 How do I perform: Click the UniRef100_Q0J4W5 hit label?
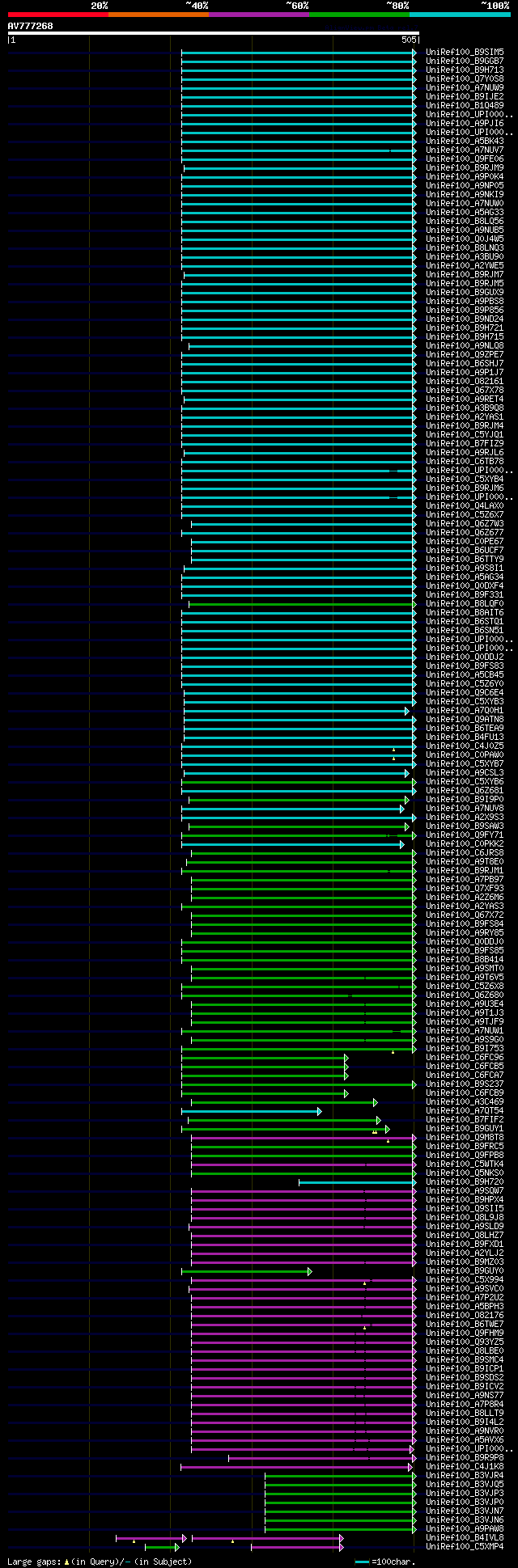click(465, 239)
